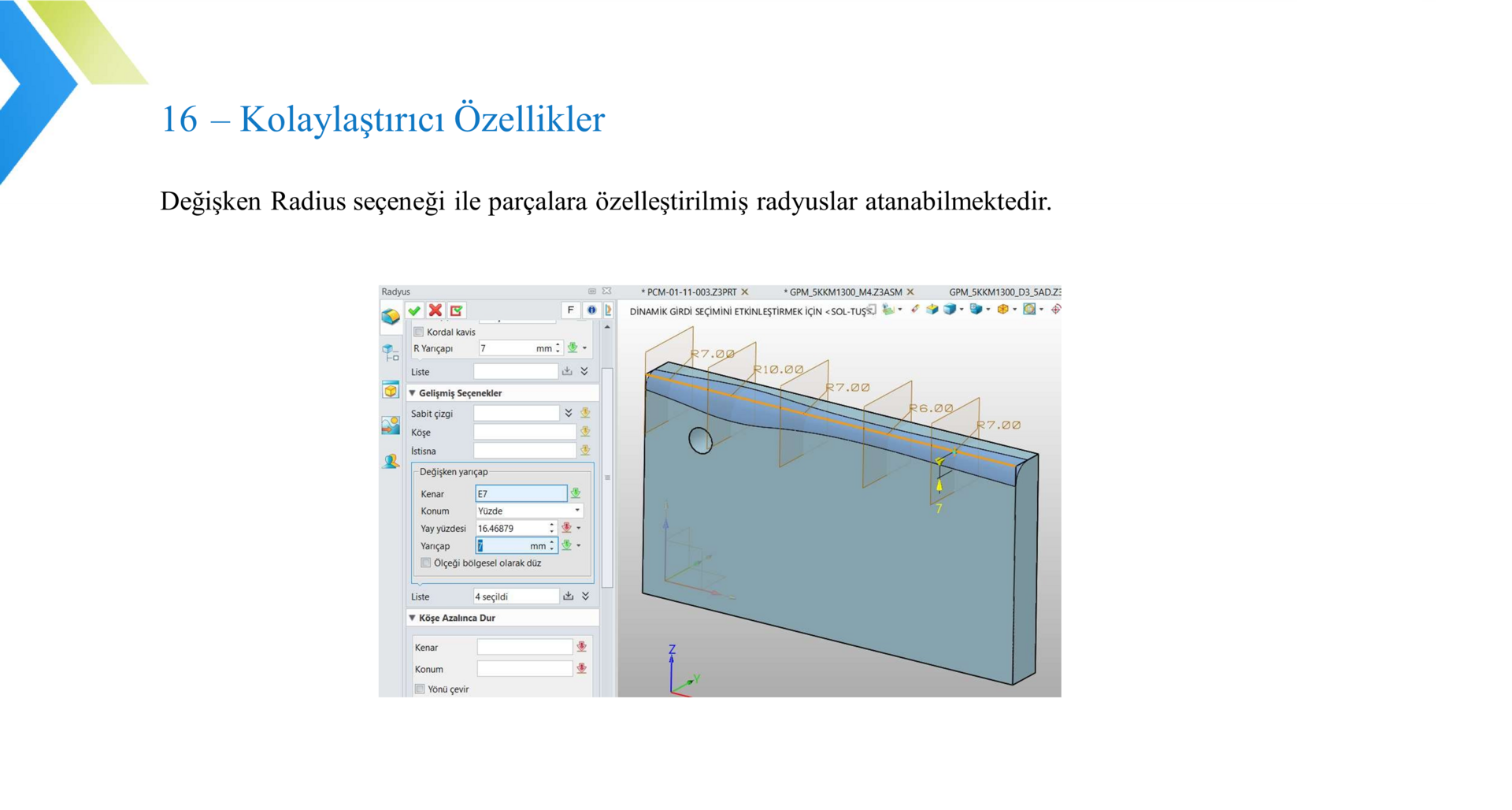
Task: Click the Yay yüzdesi value field
Action: pos(511,528)
